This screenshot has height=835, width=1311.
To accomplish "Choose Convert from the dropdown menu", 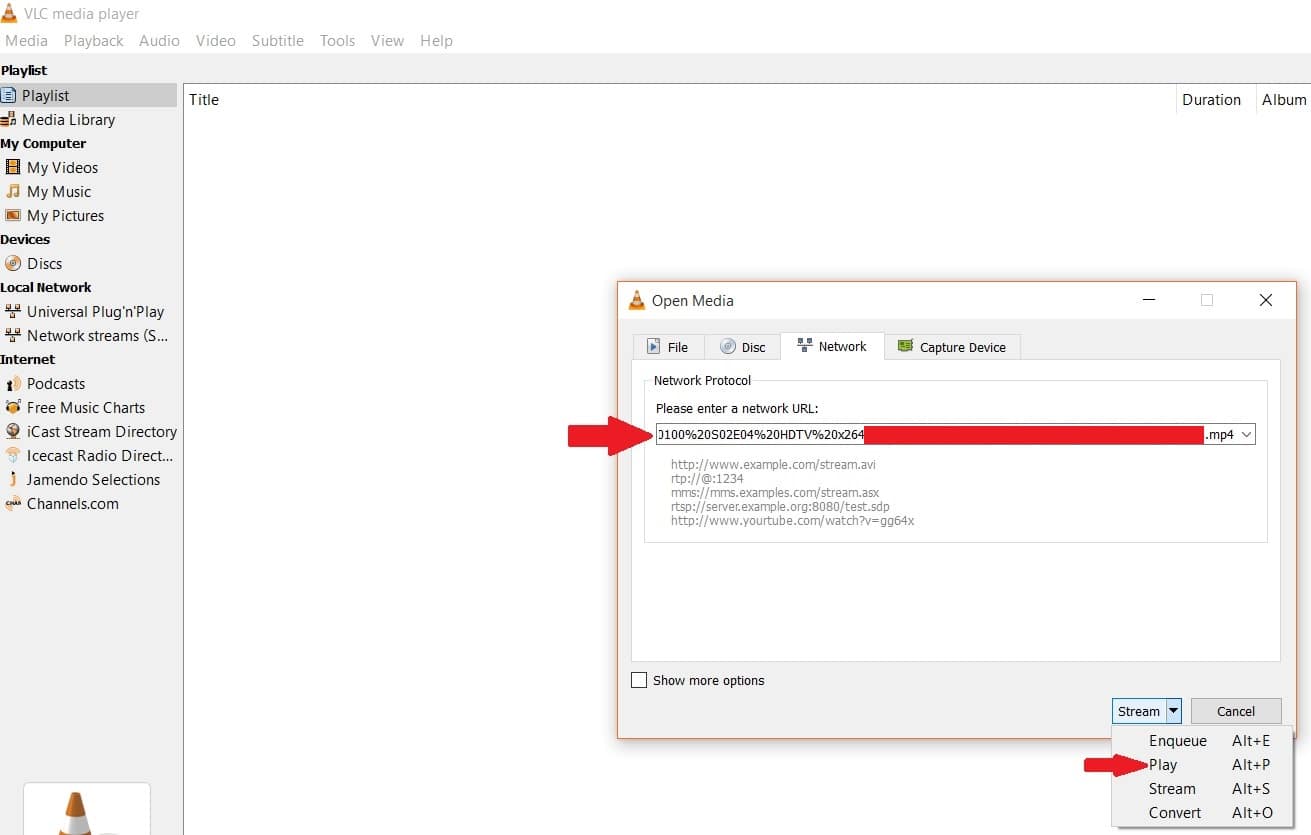I will point(1202,813).
